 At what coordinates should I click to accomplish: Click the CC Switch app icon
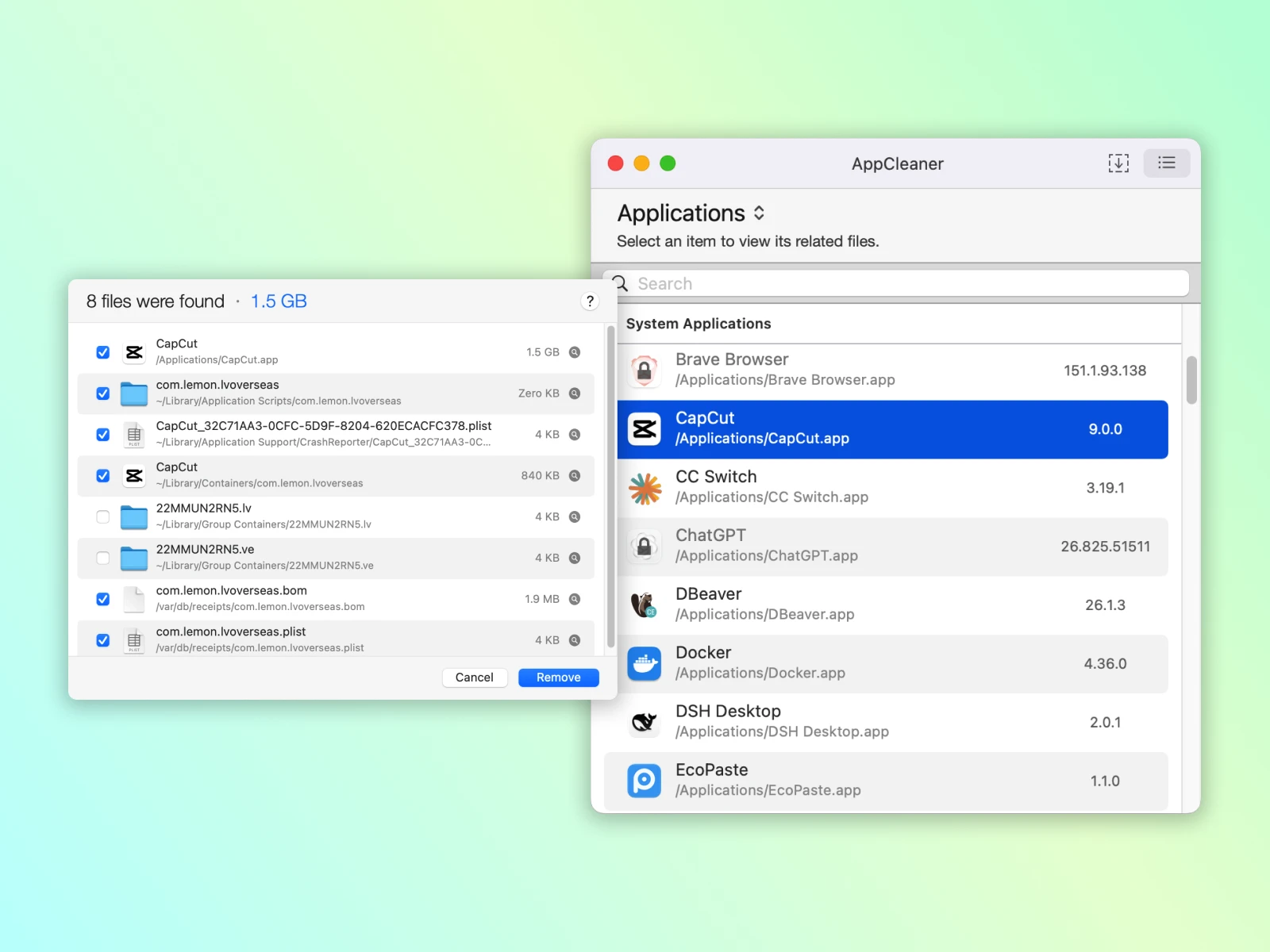pyautogui.click(x=645, y=488)
